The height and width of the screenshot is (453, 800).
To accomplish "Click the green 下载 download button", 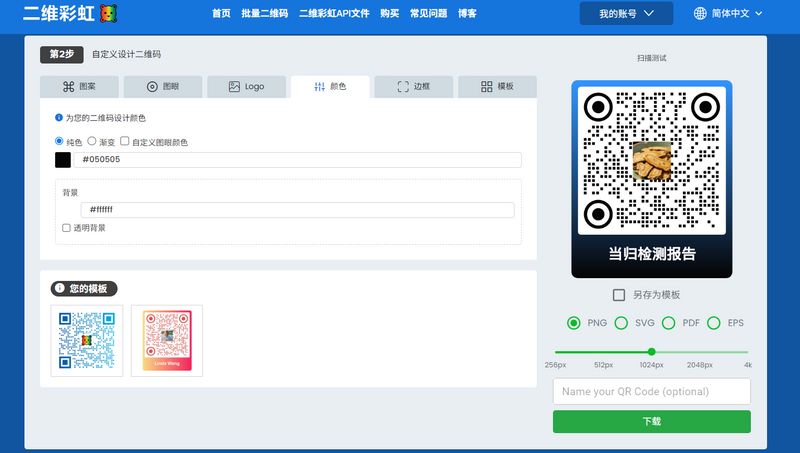I will (652, 421).
